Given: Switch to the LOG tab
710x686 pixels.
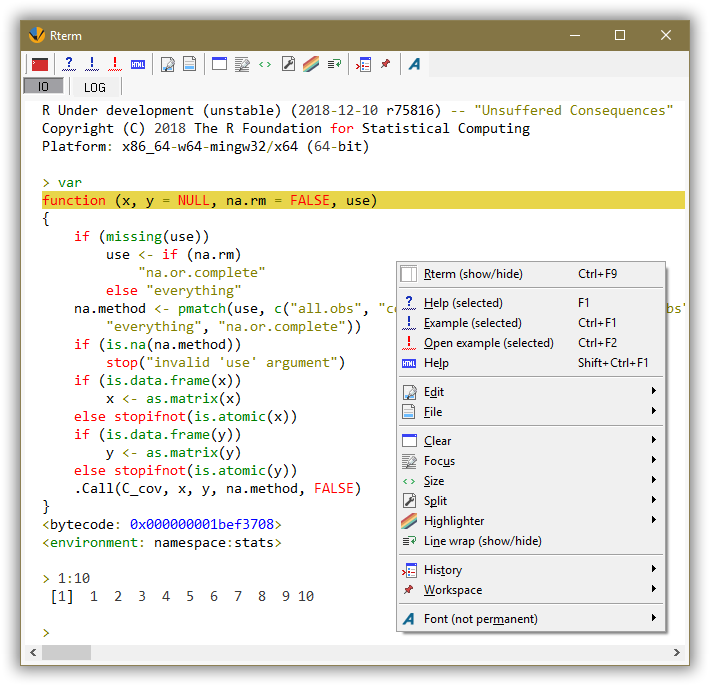Looking at the screenshot, I should click(95, 87).
